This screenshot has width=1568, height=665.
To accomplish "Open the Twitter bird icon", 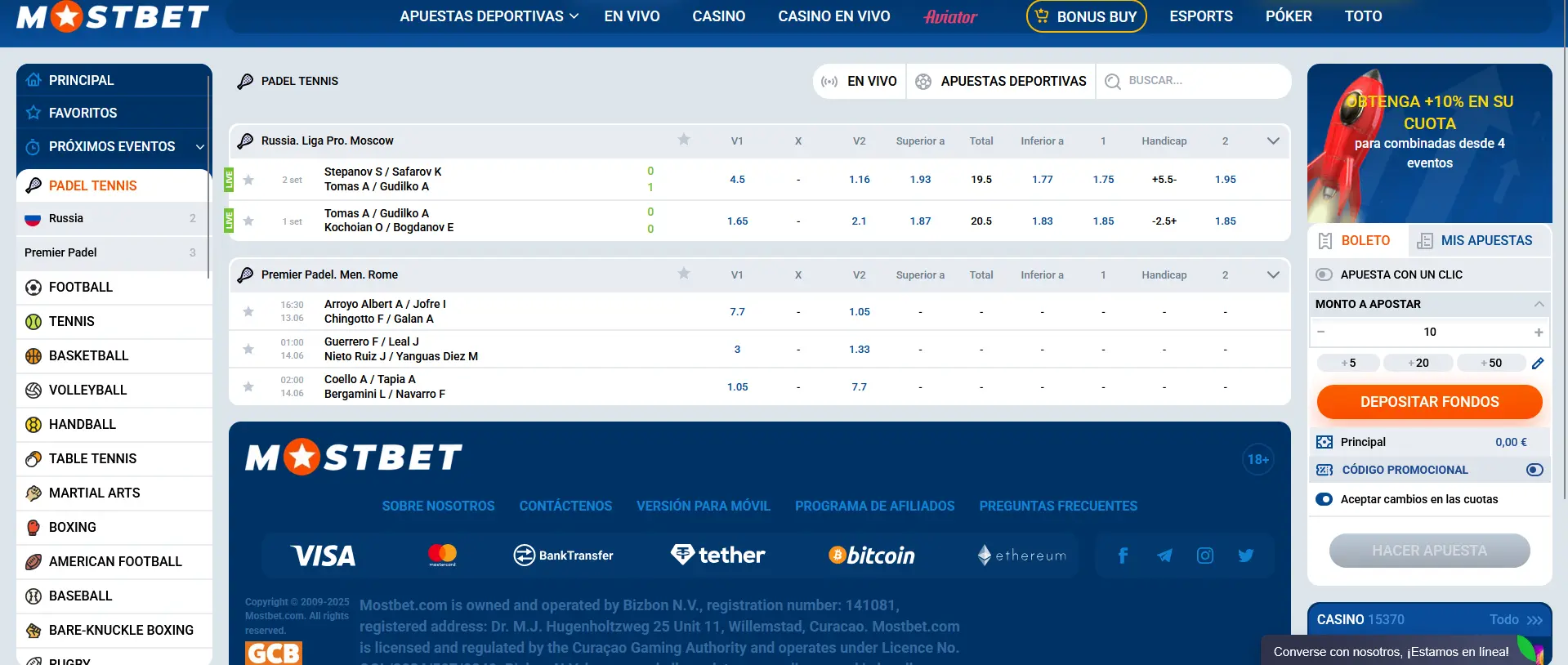I will click(x=1246, y=556).
